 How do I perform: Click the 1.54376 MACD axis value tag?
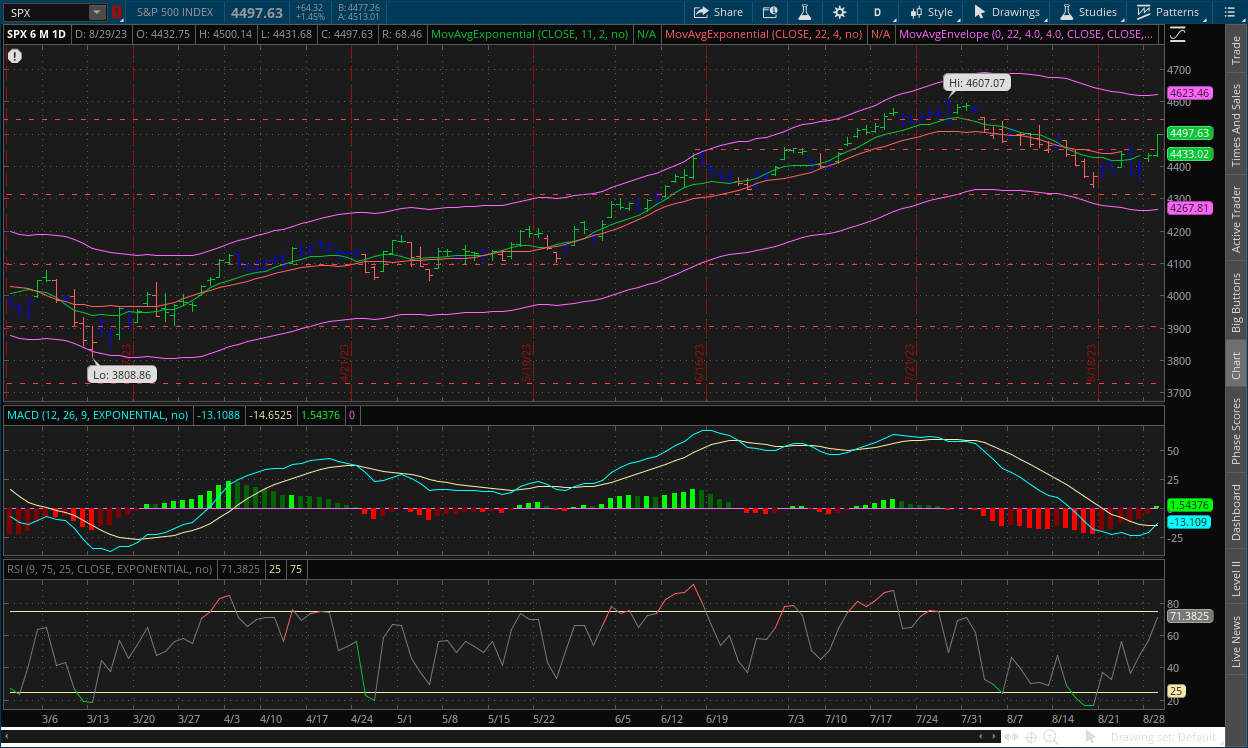point(1190,505)
